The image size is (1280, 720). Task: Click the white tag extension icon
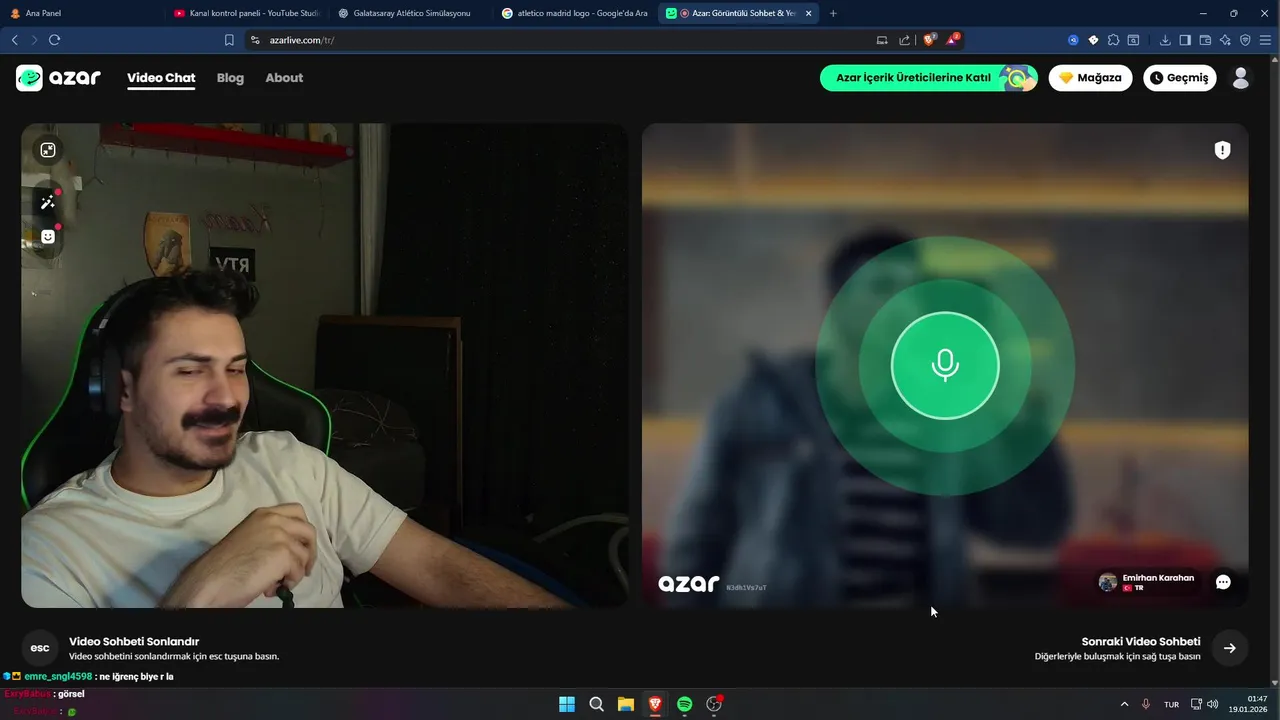coord(1093,40)
